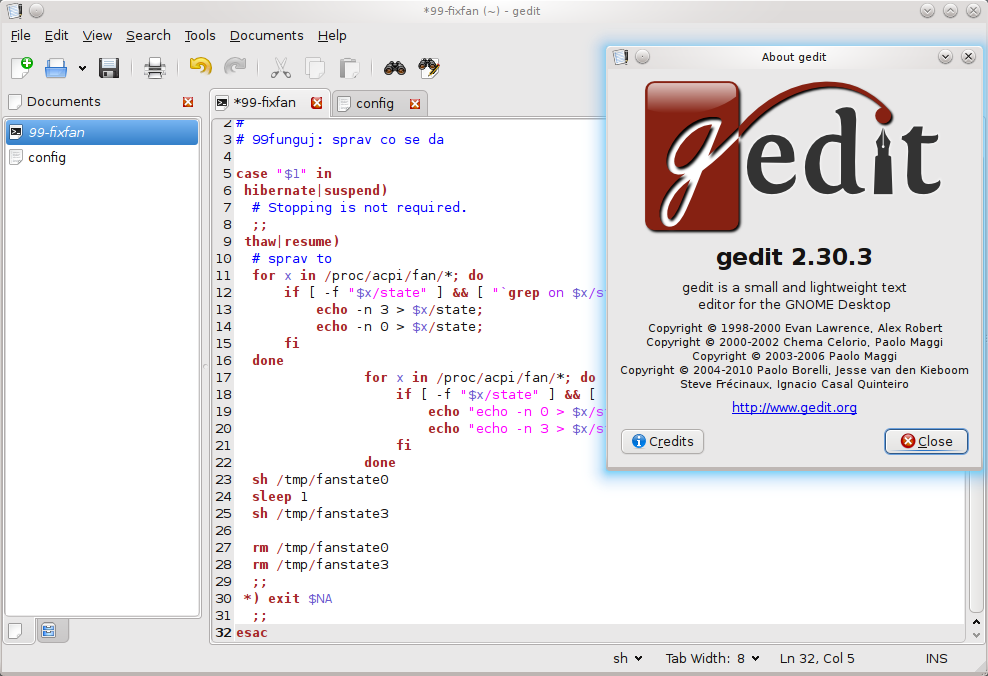Expand the recent files dropdown arrow
Viewport: 988px width, 676px height.
[82, 68]
